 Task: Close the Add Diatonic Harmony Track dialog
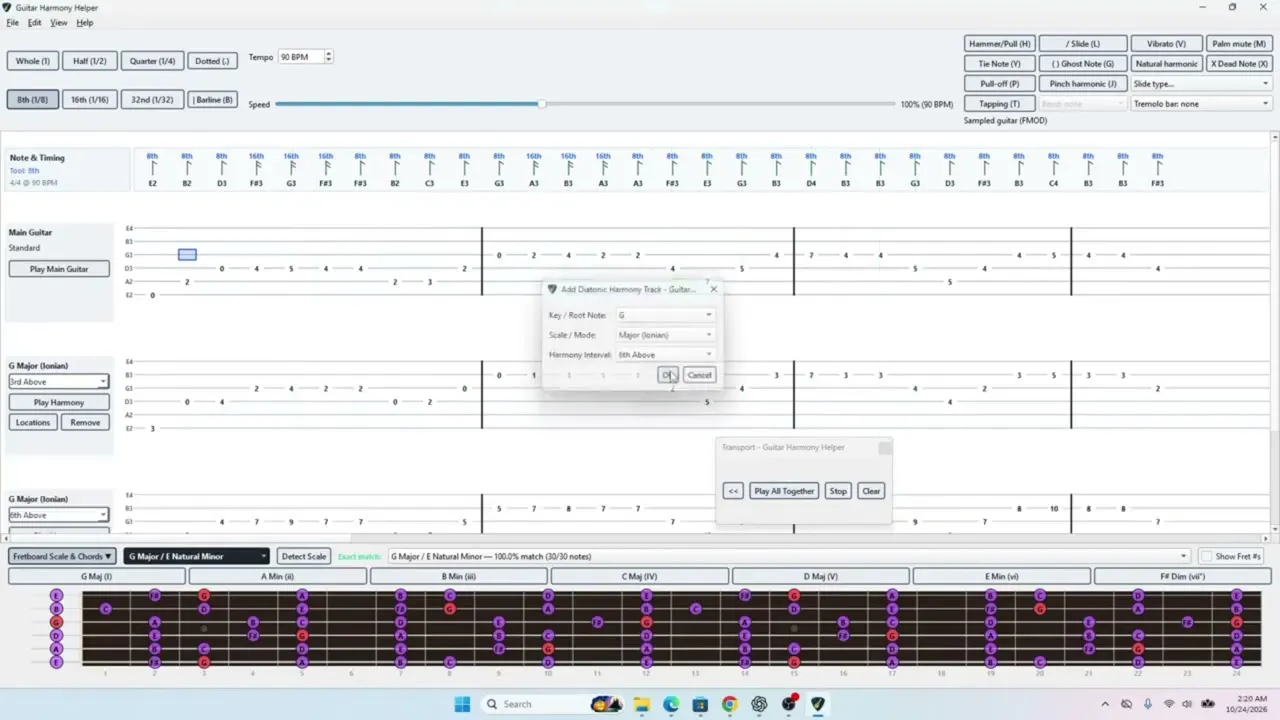point(713,289)
